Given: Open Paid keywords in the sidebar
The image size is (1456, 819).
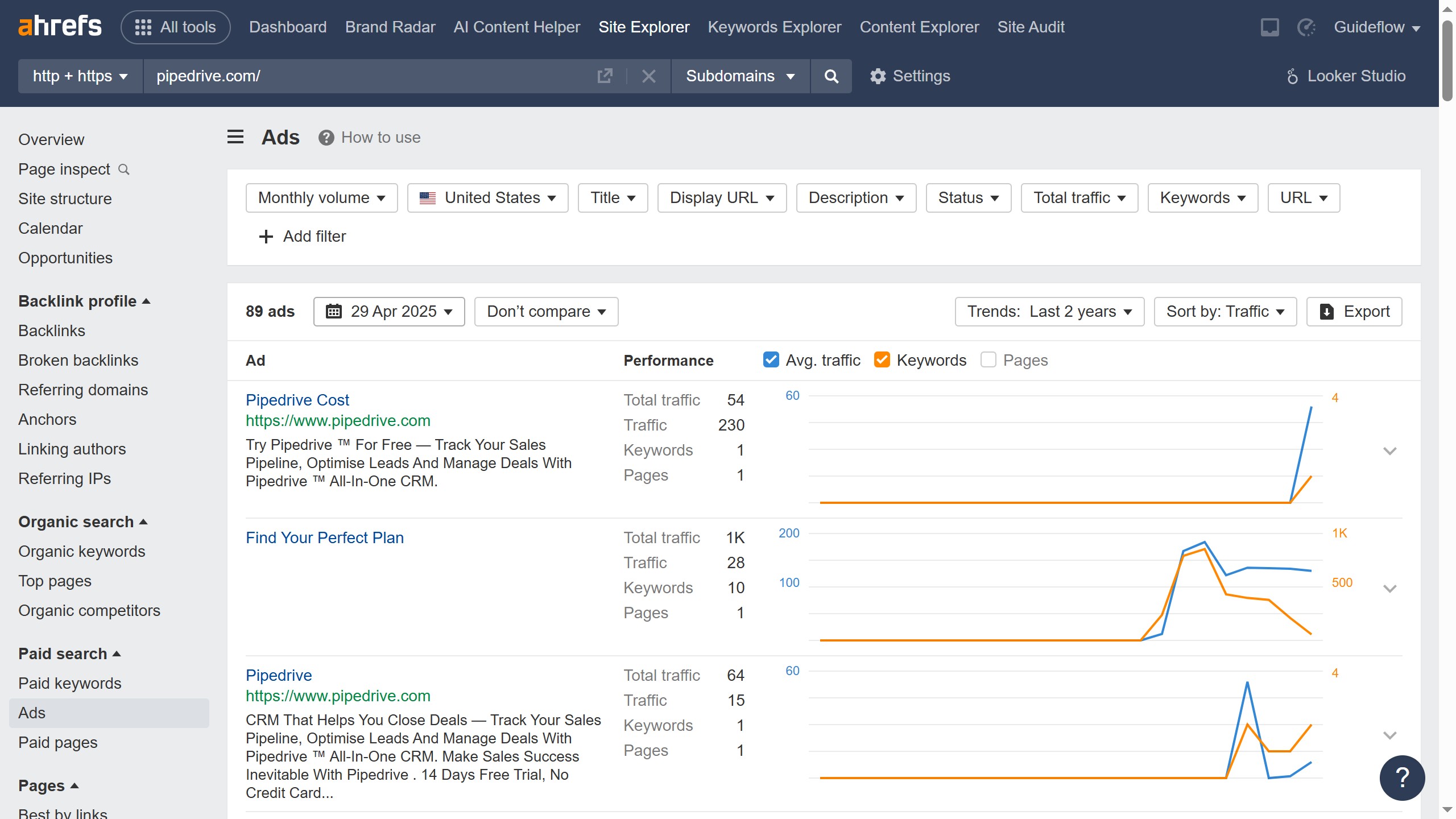Looking at the screenshot, I should click(x=69, y=683).
